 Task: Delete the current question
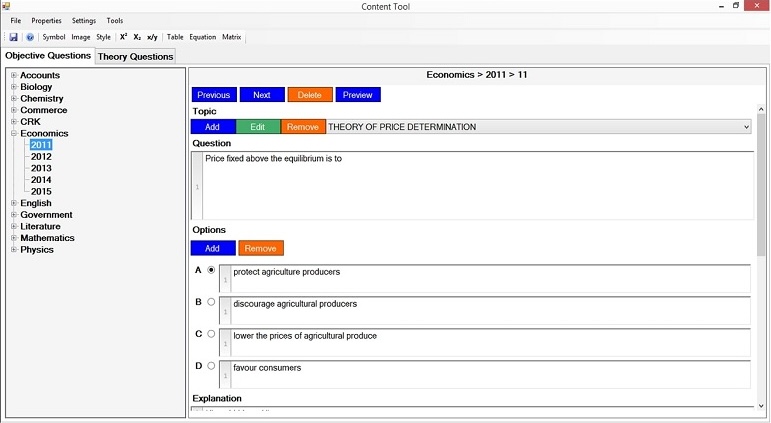310,95
